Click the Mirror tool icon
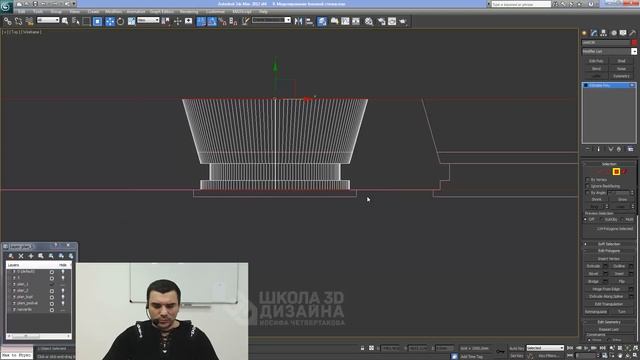 298,21
